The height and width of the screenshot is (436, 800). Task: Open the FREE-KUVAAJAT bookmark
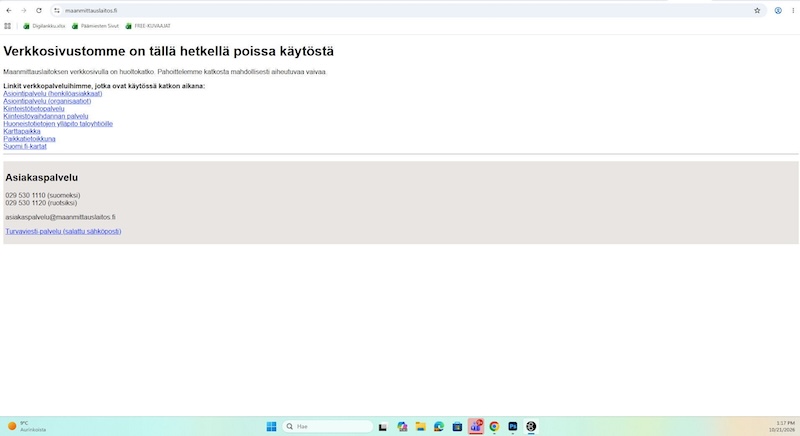click(x=148, y=26)
